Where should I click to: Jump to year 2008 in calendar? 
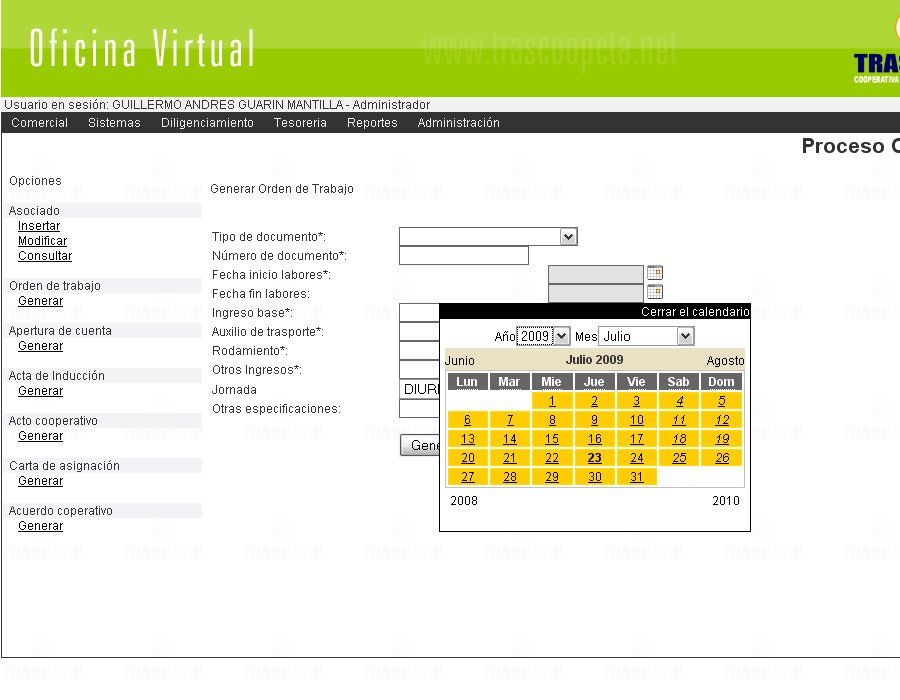pyautogui.click(x=464, y=500)
